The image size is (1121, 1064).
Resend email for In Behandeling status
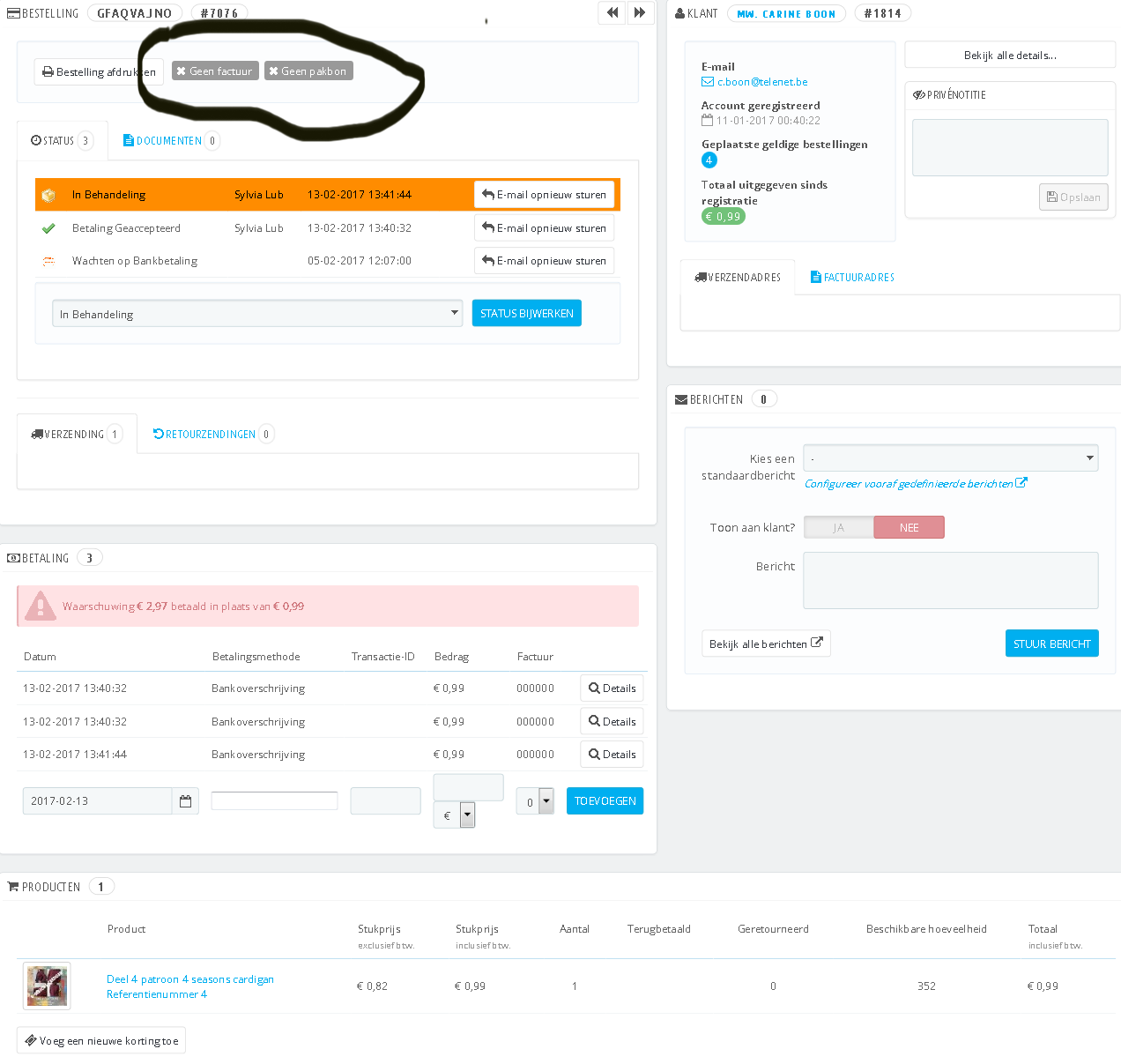tap(544, 195)
